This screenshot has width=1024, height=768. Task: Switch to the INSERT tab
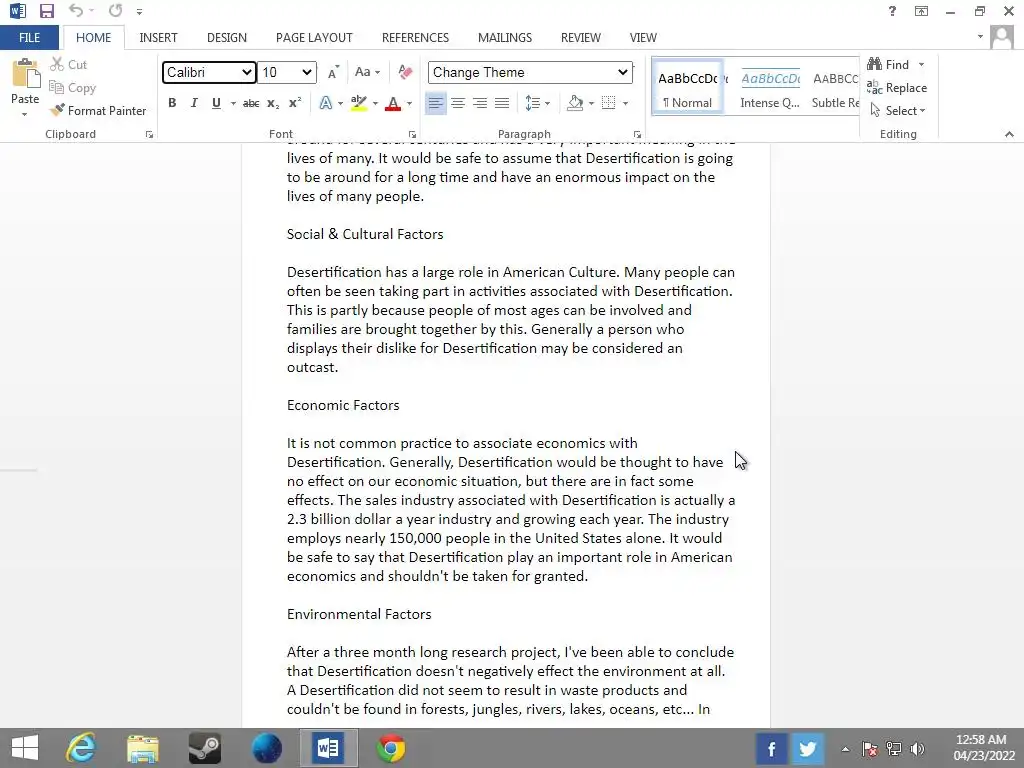[x=158, y=38]
